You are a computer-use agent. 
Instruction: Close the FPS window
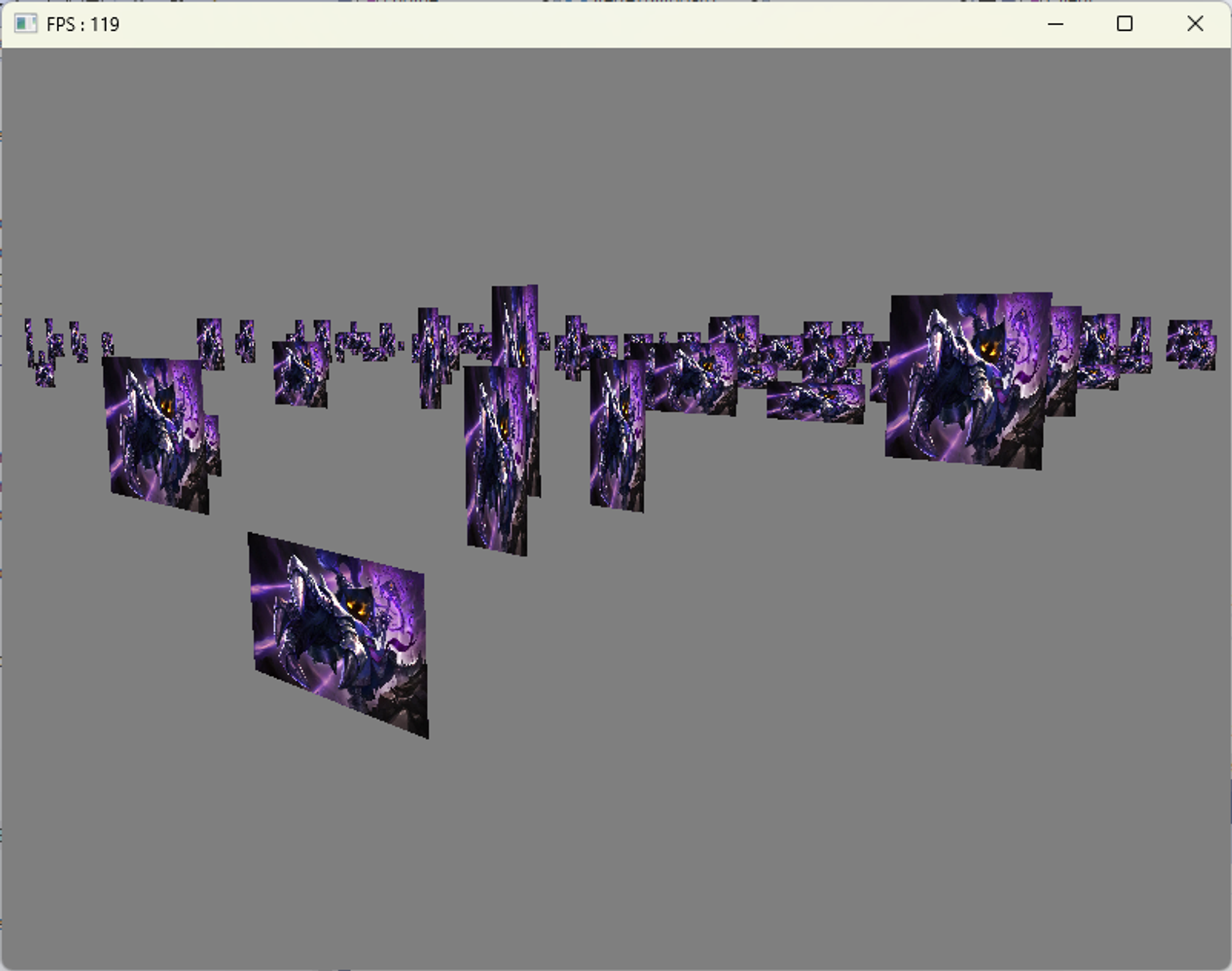click(1194, 24)
